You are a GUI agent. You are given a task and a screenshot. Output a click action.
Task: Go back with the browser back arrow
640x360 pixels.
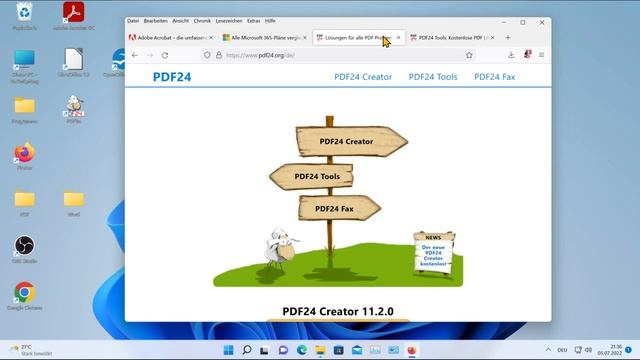tap(135, 55)
